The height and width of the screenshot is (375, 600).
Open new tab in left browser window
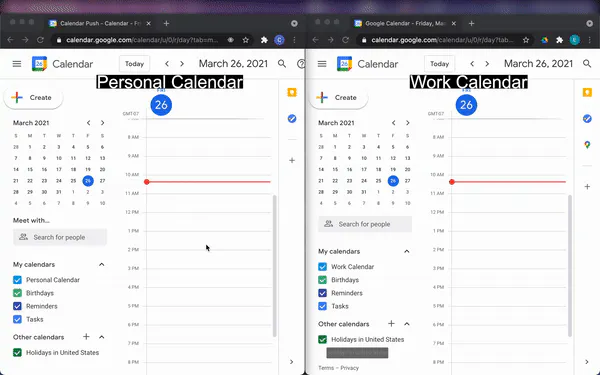[x=166, y=23]
